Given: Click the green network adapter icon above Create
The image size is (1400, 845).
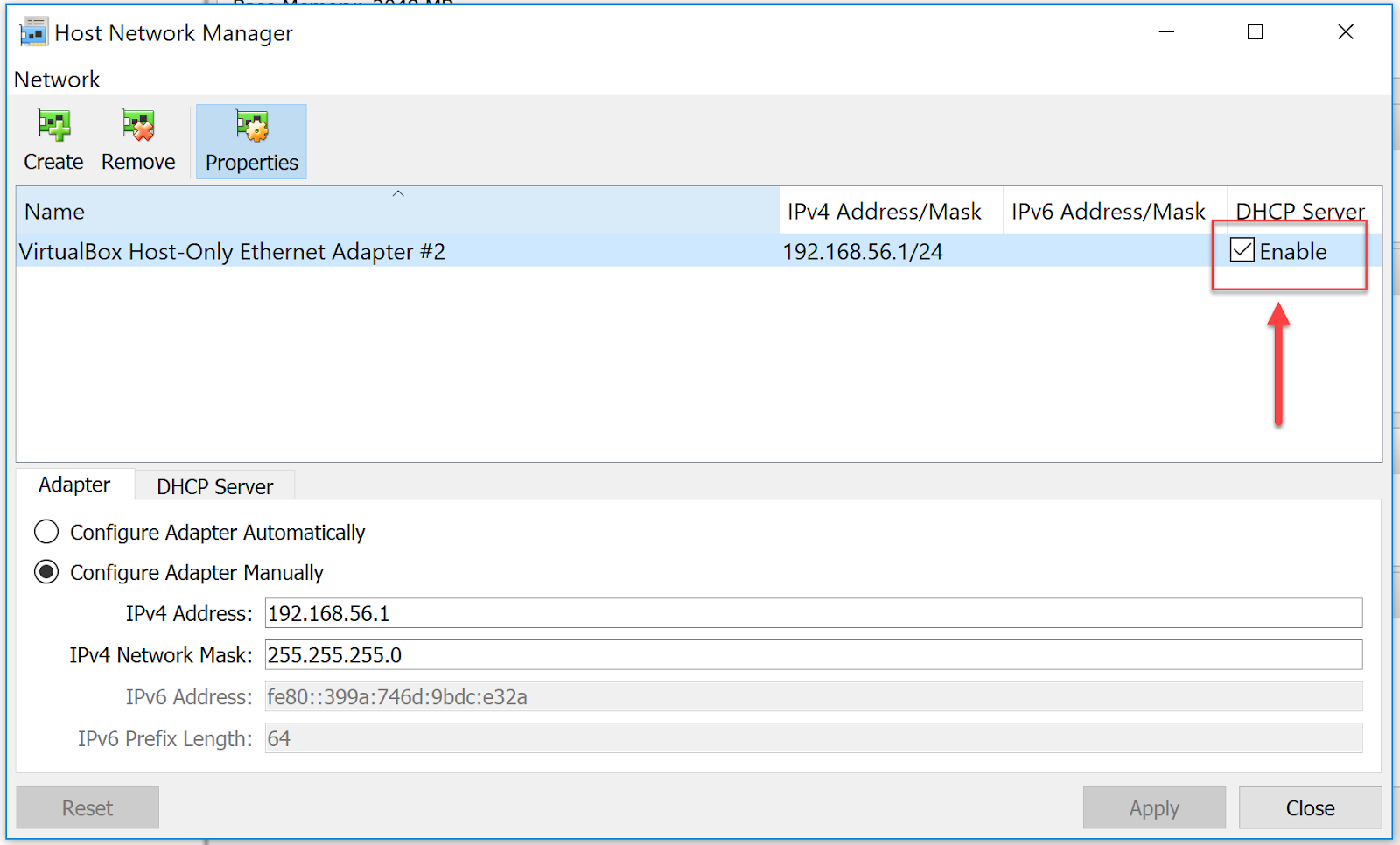Looking at the screenshot, I should tap(52, 124).
